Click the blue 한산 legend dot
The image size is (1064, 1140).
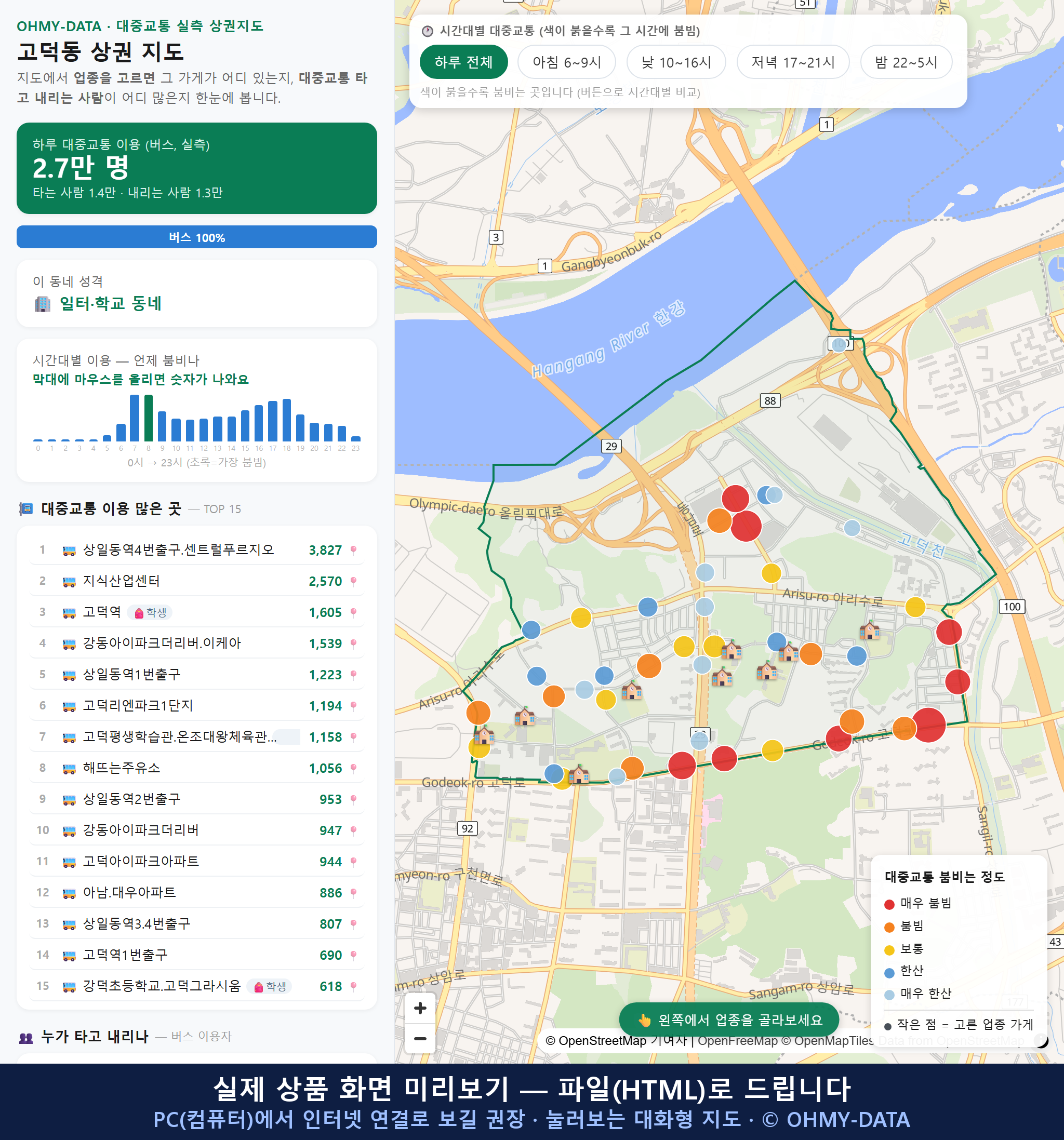(889, 973)
